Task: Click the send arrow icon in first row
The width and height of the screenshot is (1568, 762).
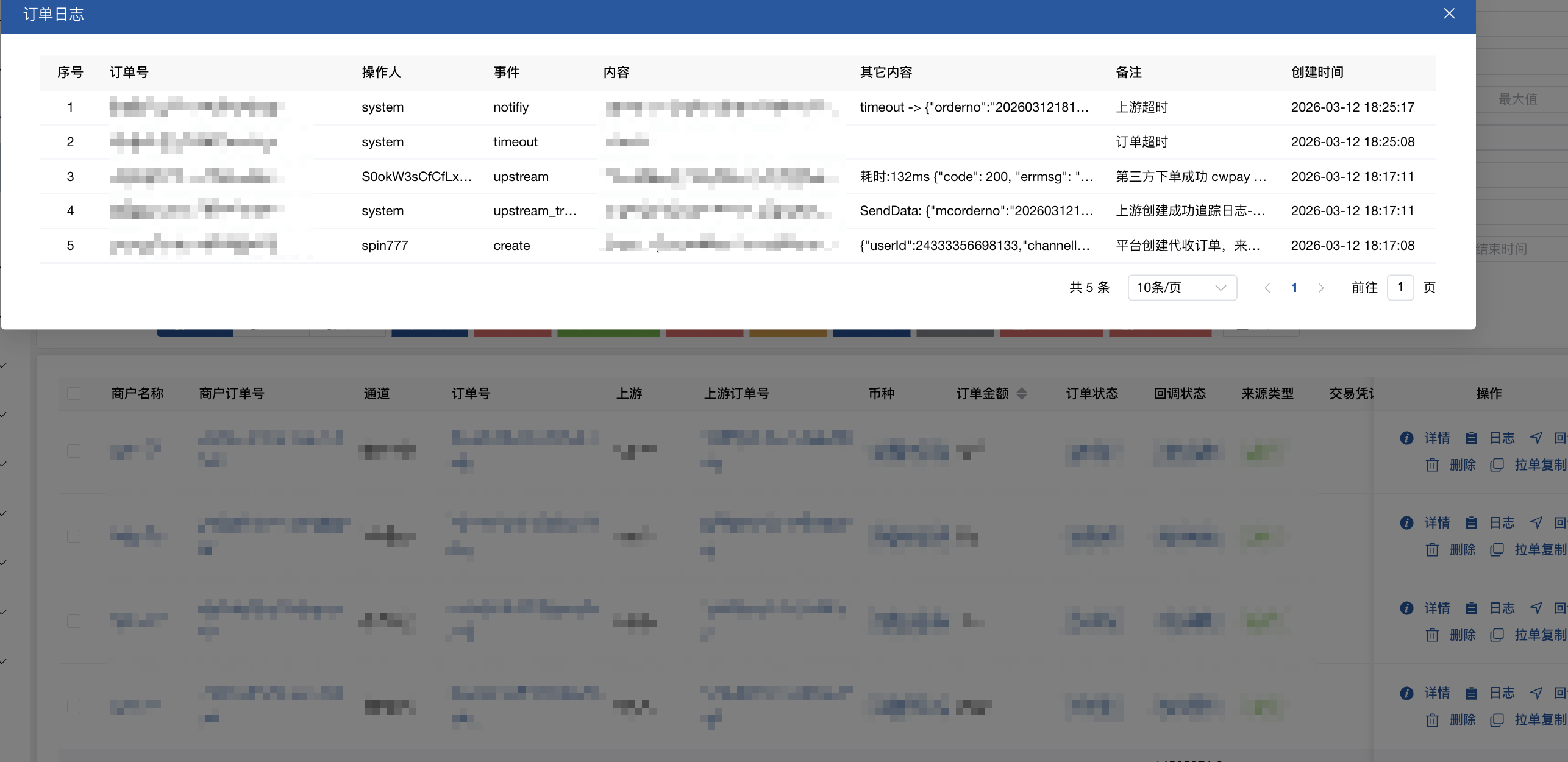Action: click(1536, 438)
